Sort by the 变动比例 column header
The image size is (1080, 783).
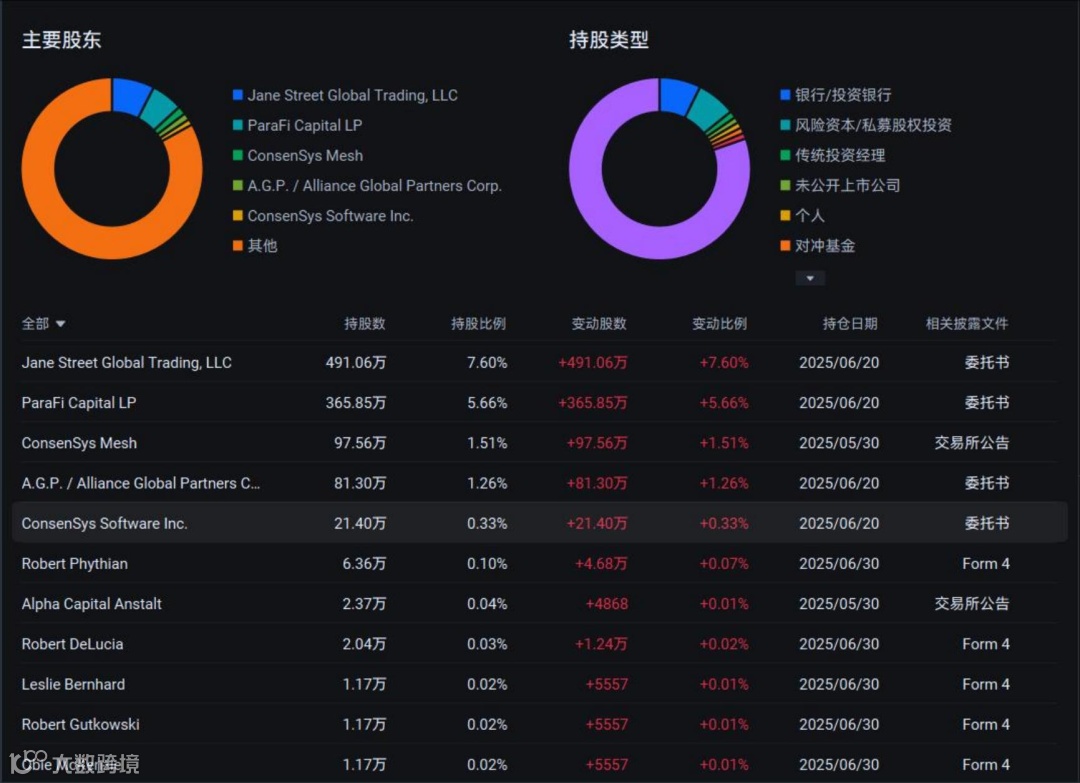tap(720, 324)
